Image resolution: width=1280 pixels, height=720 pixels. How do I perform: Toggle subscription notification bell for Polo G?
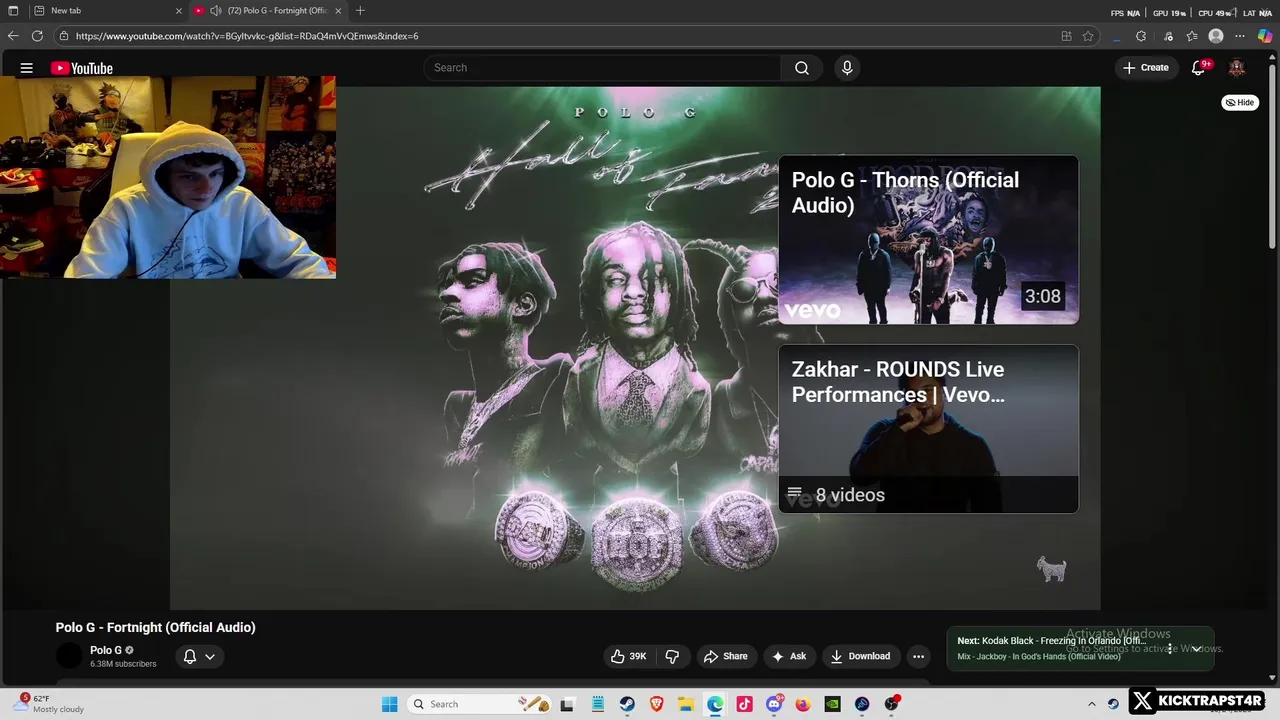[190, 656]
